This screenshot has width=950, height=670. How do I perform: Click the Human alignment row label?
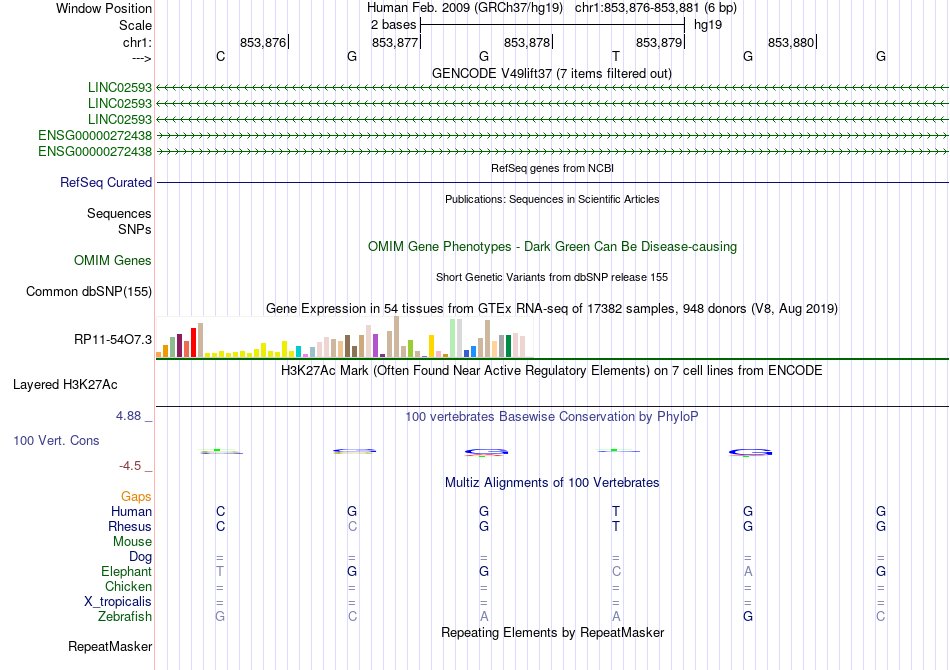pyautogui.click(x=131, y=511)
